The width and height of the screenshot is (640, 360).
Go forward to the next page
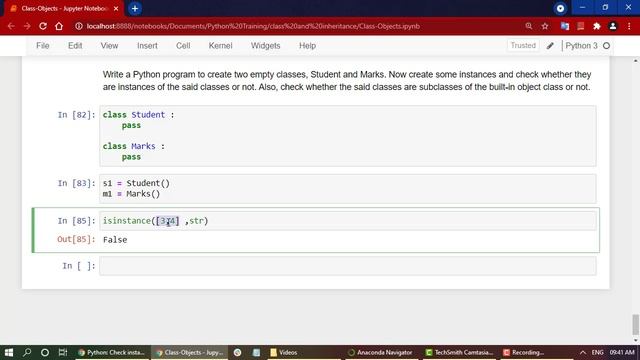[27, 26]
